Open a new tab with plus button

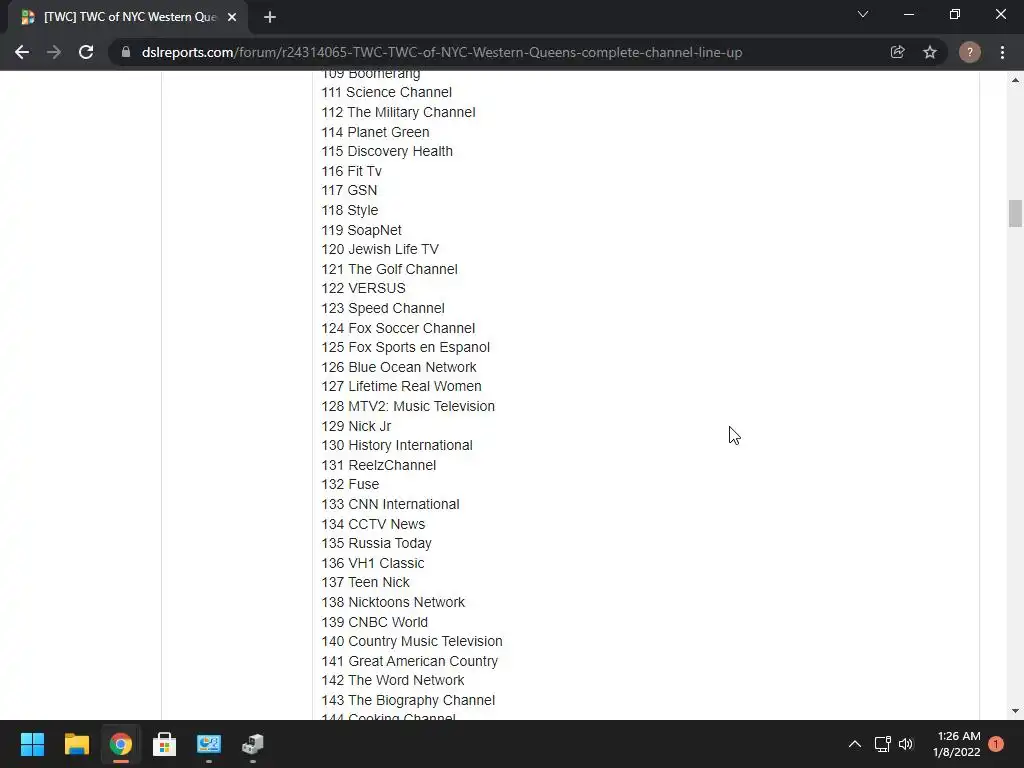tap(270, 17)
